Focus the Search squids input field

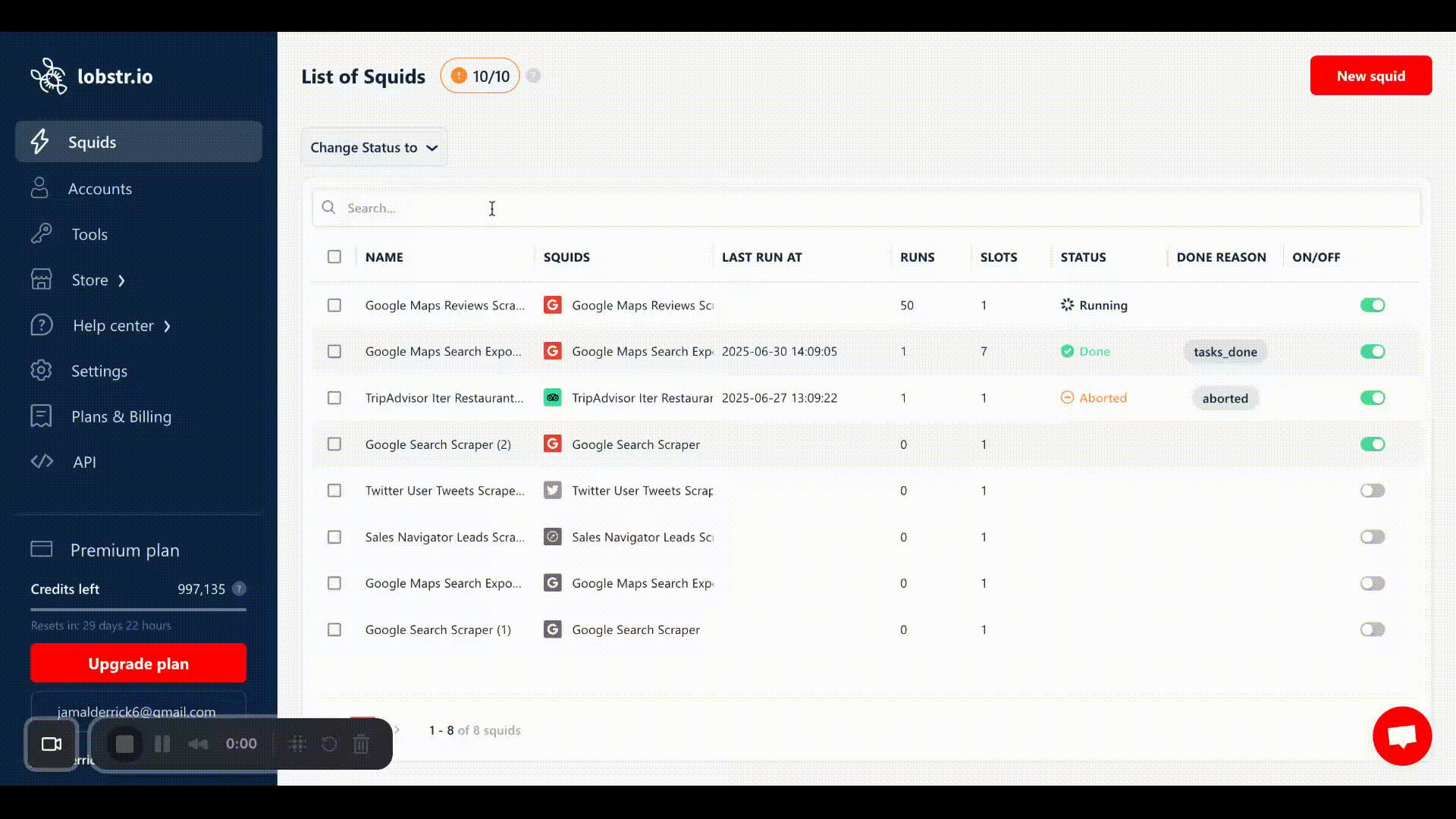pyautogui.click(x=866, y=208)
